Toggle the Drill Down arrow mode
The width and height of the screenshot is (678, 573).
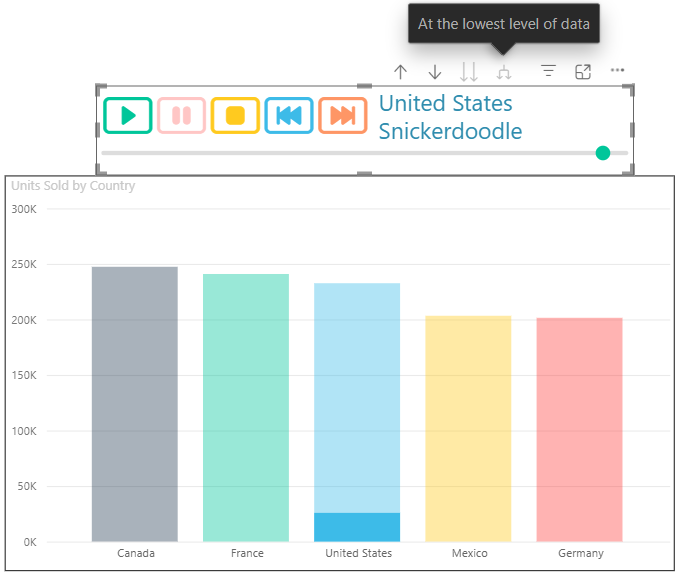pyautogui.click(x=435, y=72)
